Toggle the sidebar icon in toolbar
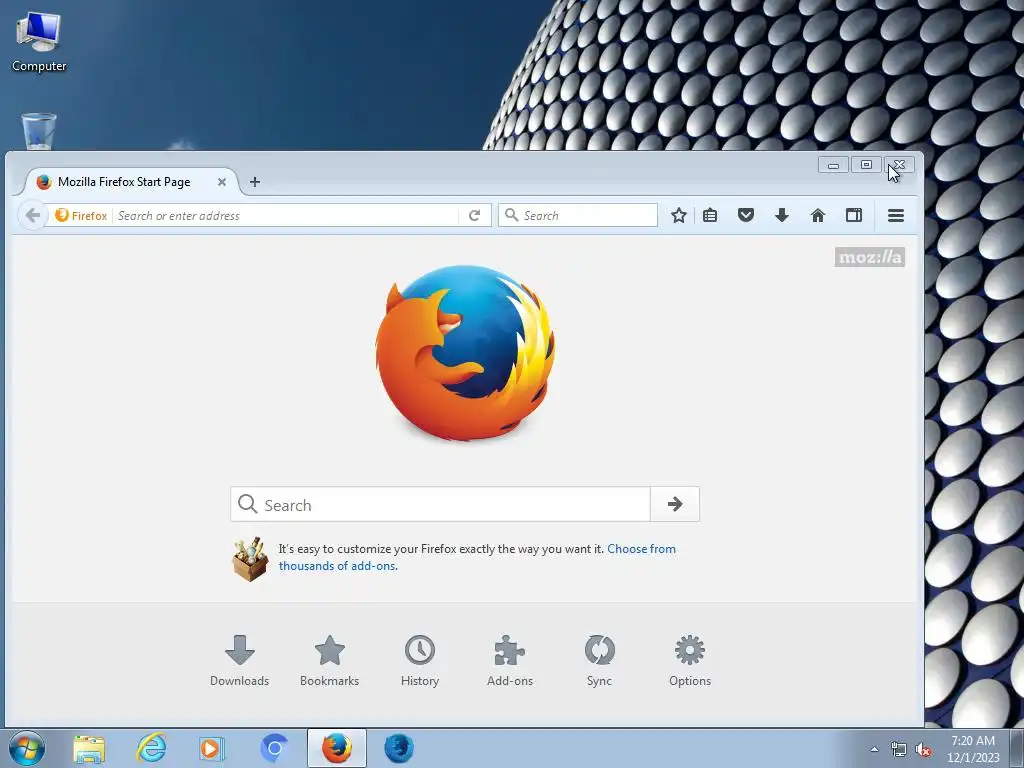Image resolution: width=1024 pixels, height=768 pixels. 854,216
